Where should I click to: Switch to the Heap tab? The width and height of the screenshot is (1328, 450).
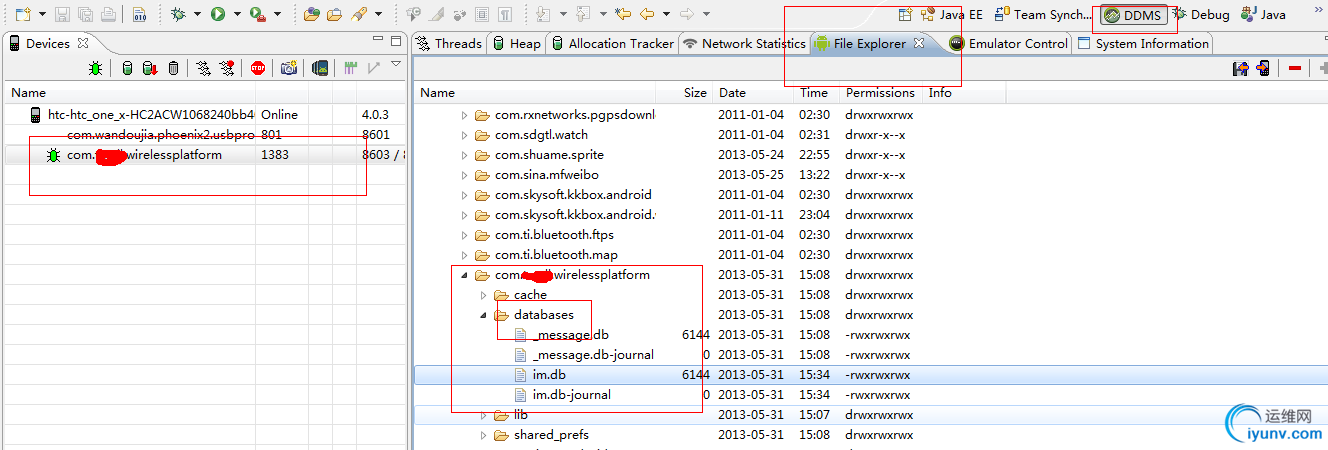pyautogui.click(x=516, y=43)
